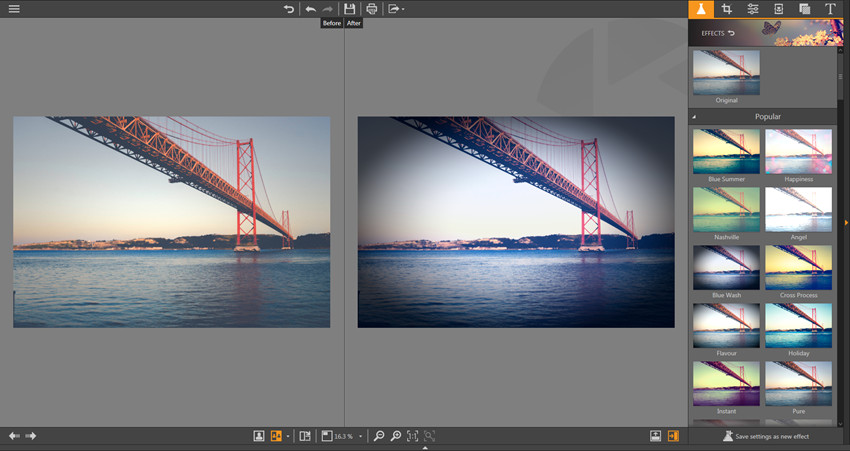This screenshot has height=451, width=850.
Task: Apply the Instant effect
Action: (x=726, y=383)
